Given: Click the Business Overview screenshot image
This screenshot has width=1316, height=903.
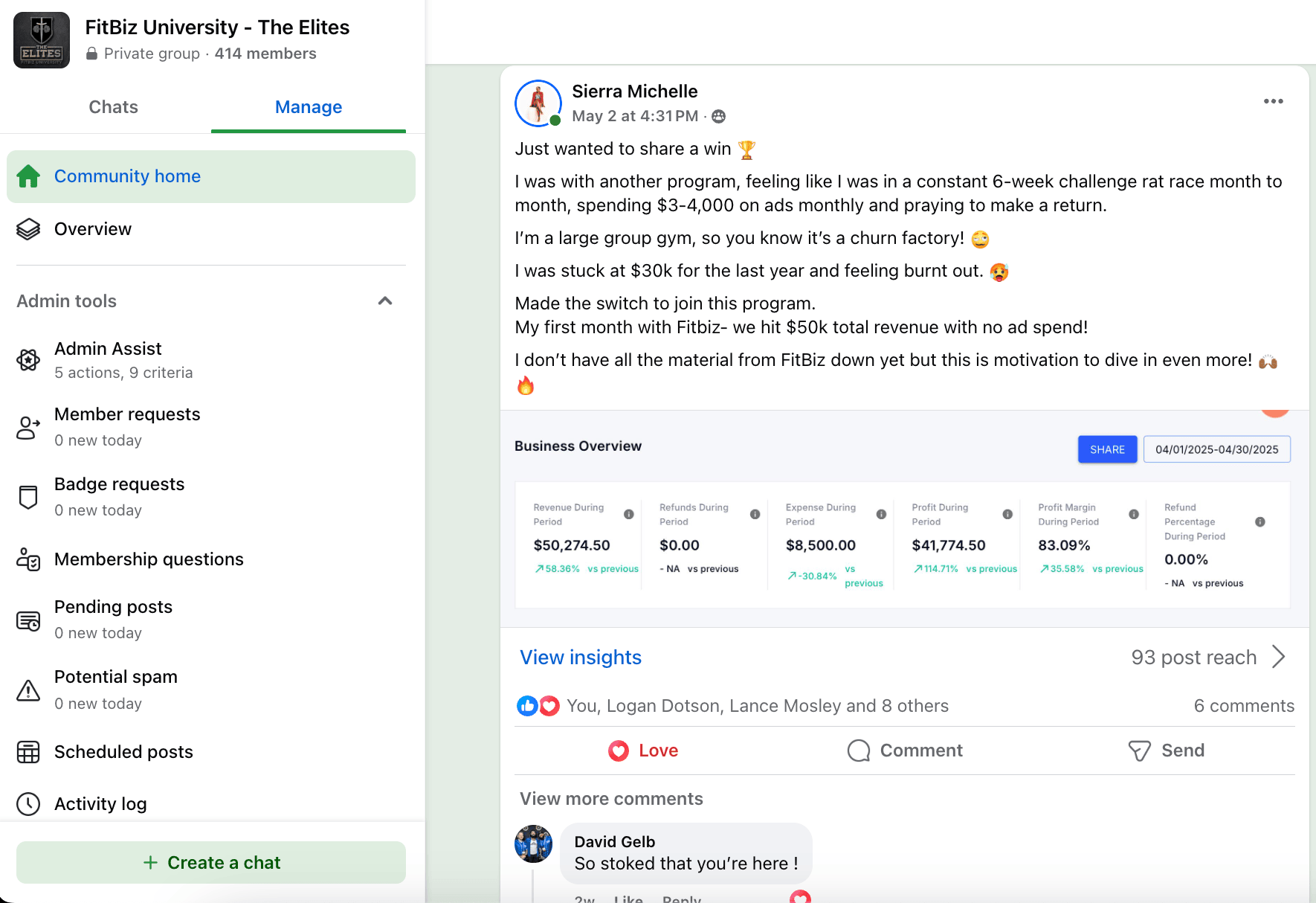Looking at the screenshot, I should 903,521.
